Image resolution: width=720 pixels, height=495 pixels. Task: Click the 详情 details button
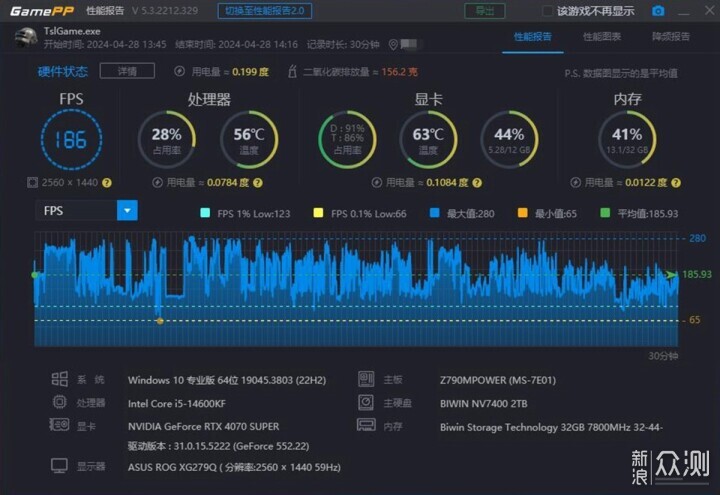[127, 71]
